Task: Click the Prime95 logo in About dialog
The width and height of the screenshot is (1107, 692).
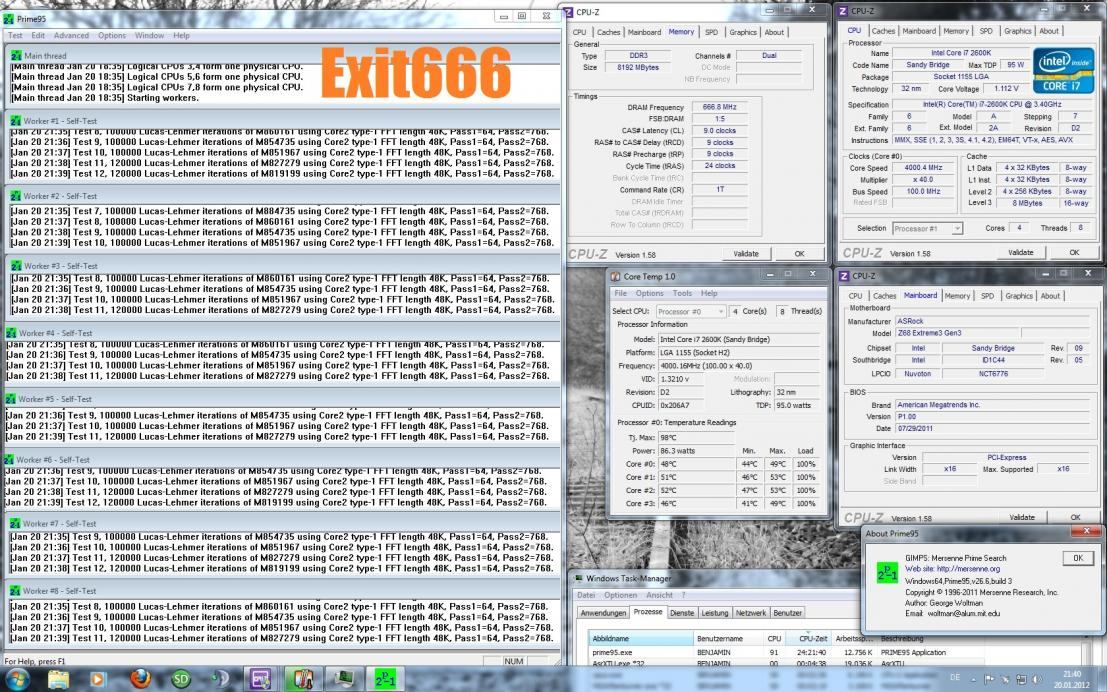Action: (x=887, y=572)
